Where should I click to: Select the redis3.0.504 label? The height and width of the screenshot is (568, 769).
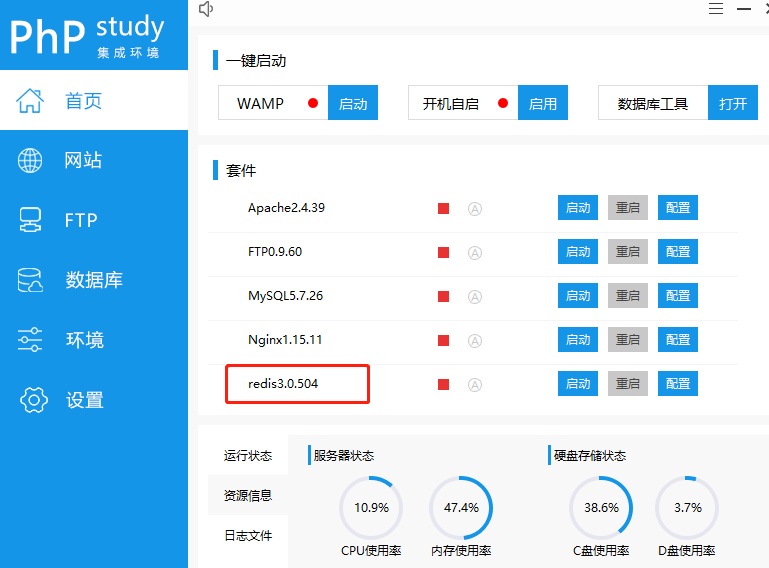[x=283, y=384]
